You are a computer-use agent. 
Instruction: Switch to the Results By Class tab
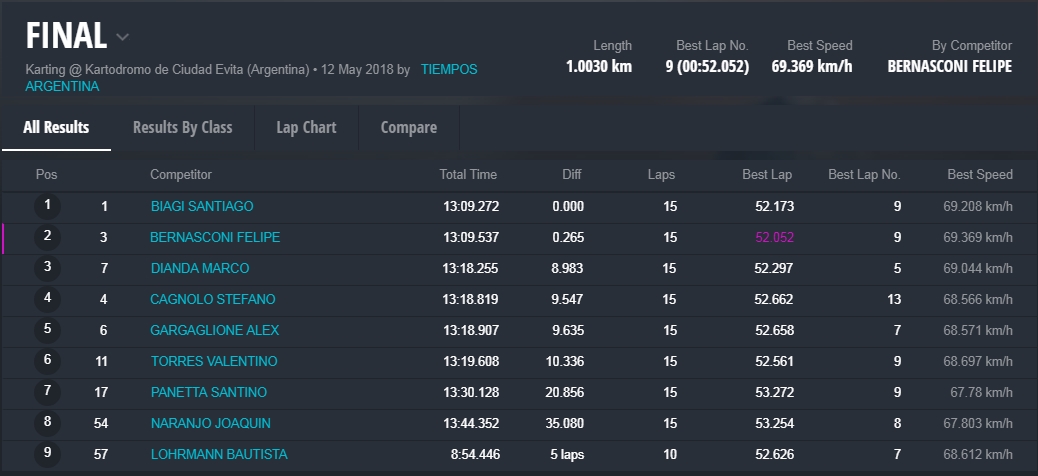[x=182, y=128]
